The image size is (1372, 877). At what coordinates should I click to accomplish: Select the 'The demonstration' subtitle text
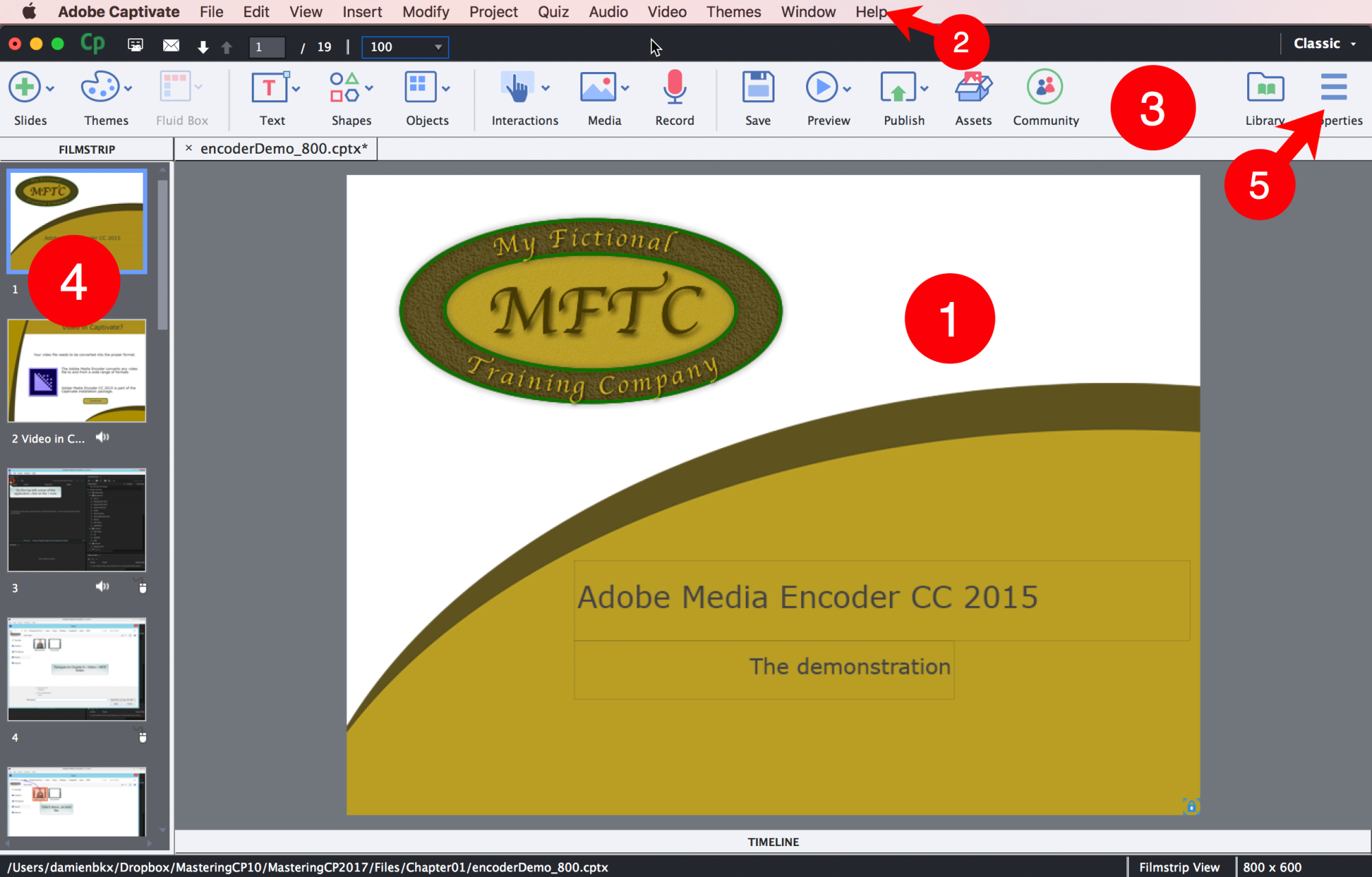(850, 666)
